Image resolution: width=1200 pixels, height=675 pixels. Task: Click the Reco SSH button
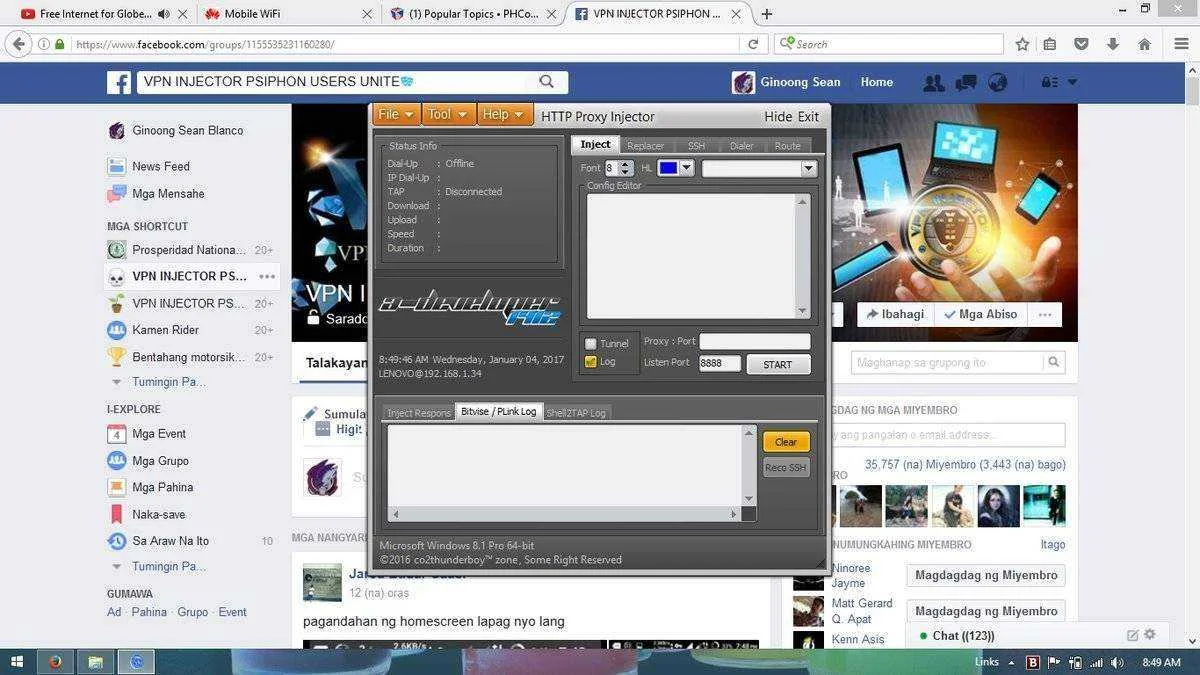pos(786,467)
